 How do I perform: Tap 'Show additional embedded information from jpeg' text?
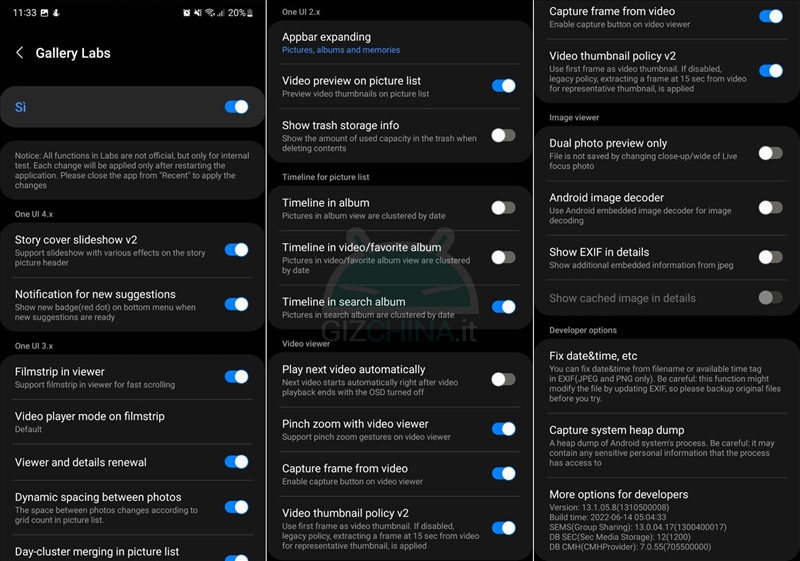coord(641,265)
